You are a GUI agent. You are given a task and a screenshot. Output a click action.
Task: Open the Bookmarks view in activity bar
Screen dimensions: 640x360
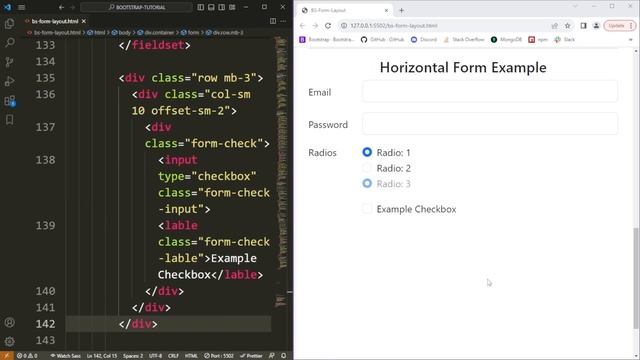pos(9,120)
